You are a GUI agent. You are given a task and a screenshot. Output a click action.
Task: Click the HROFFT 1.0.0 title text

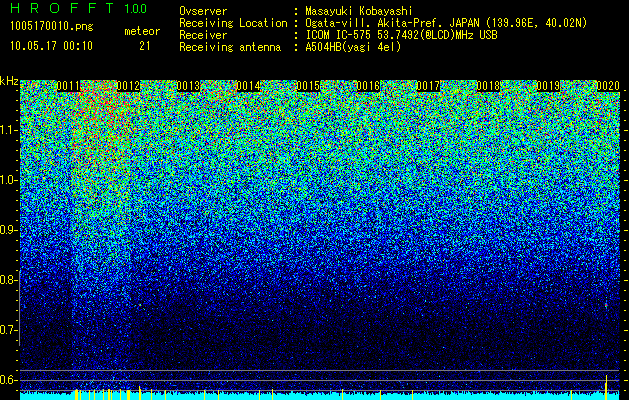[78, 8]
